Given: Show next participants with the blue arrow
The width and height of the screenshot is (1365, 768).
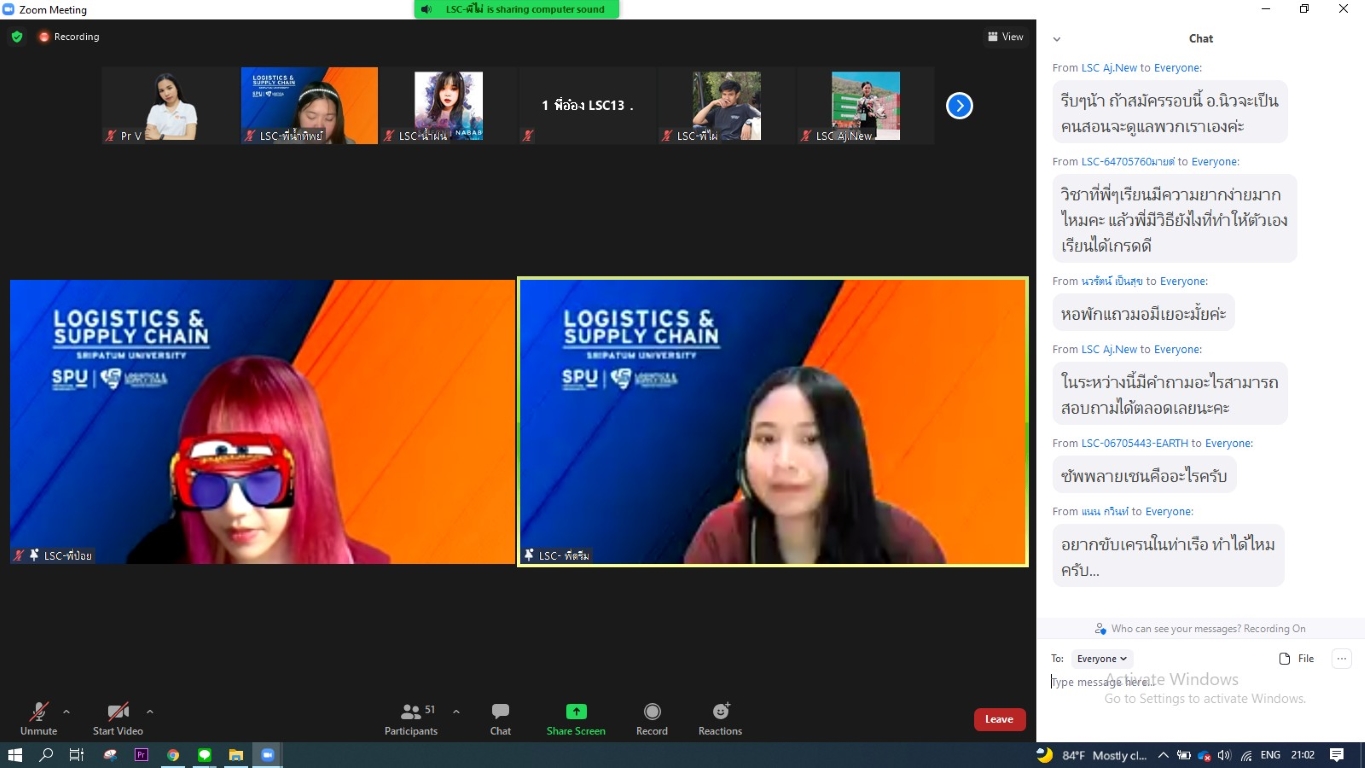Looking at the screenshot, I should tap(959, 105).
